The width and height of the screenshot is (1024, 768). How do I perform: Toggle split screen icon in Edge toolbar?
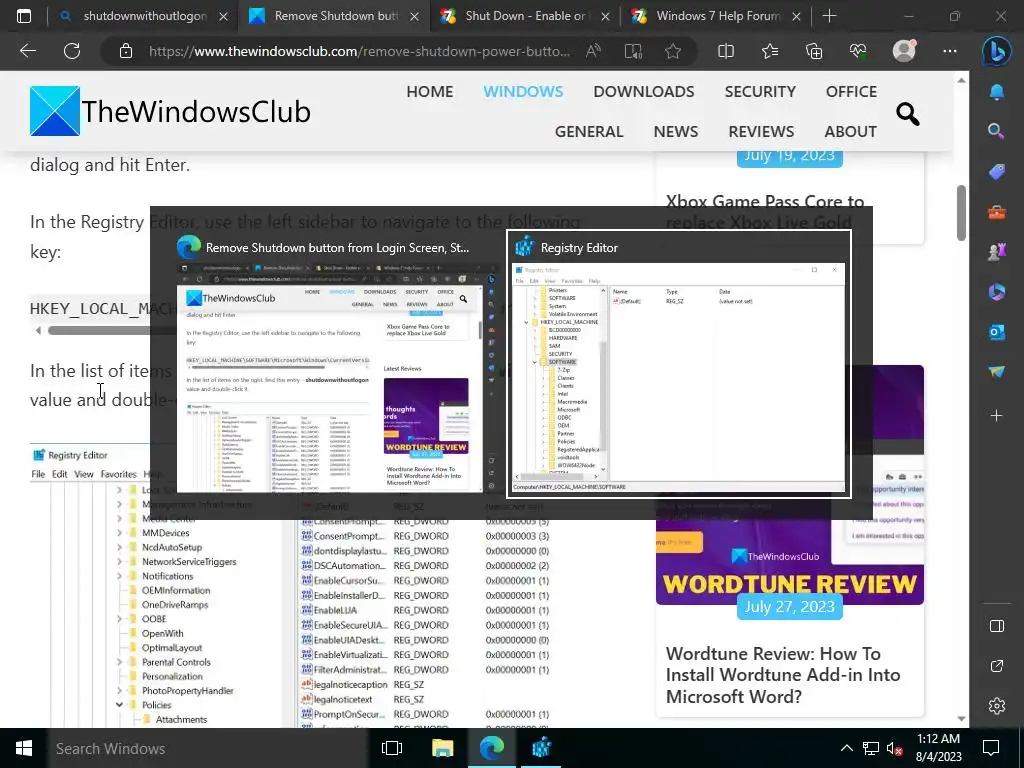tap(726, 51)
